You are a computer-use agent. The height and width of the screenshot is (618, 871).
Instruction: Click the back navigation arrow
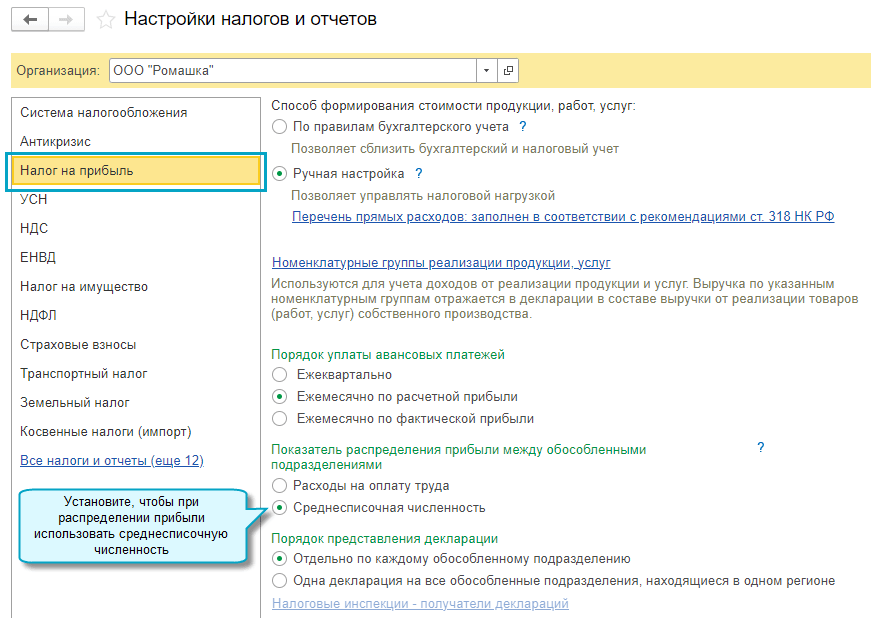tap(30, 19)
